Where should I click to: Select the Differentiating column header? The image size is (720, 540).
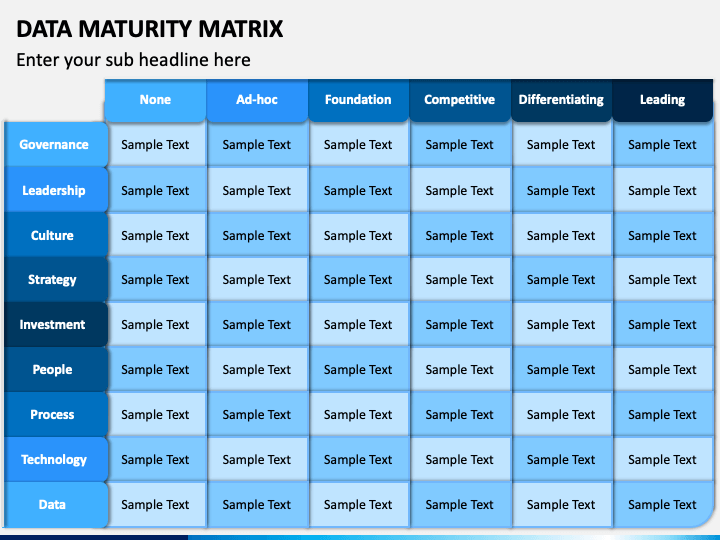point(561,100)
